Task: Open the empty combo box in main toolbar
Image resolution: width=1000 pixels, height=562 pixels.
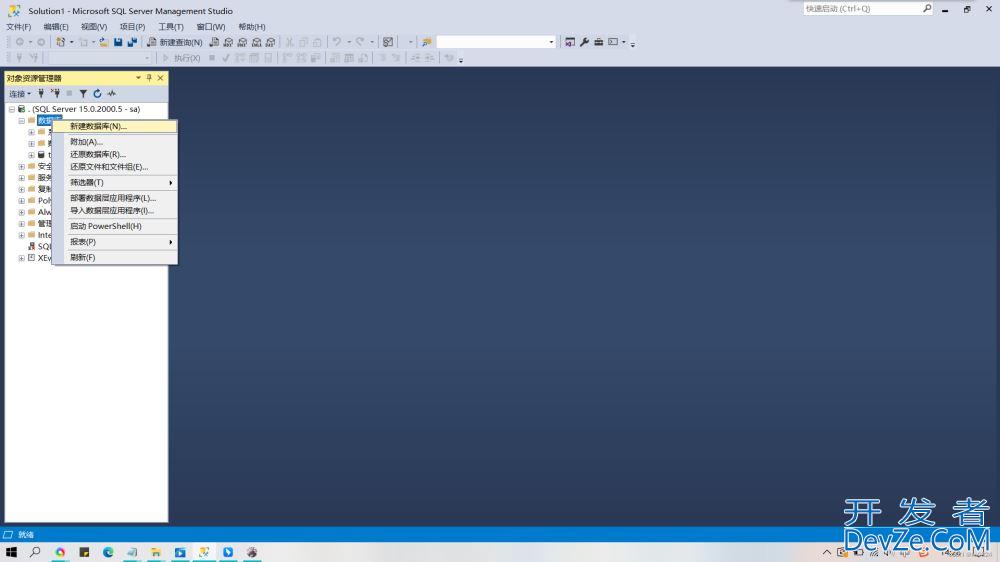Action: 495,42
